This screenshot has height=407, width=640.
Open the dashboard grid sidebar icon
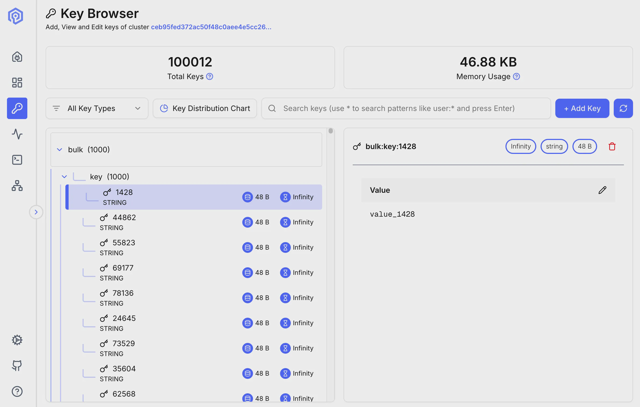(17, 83)
